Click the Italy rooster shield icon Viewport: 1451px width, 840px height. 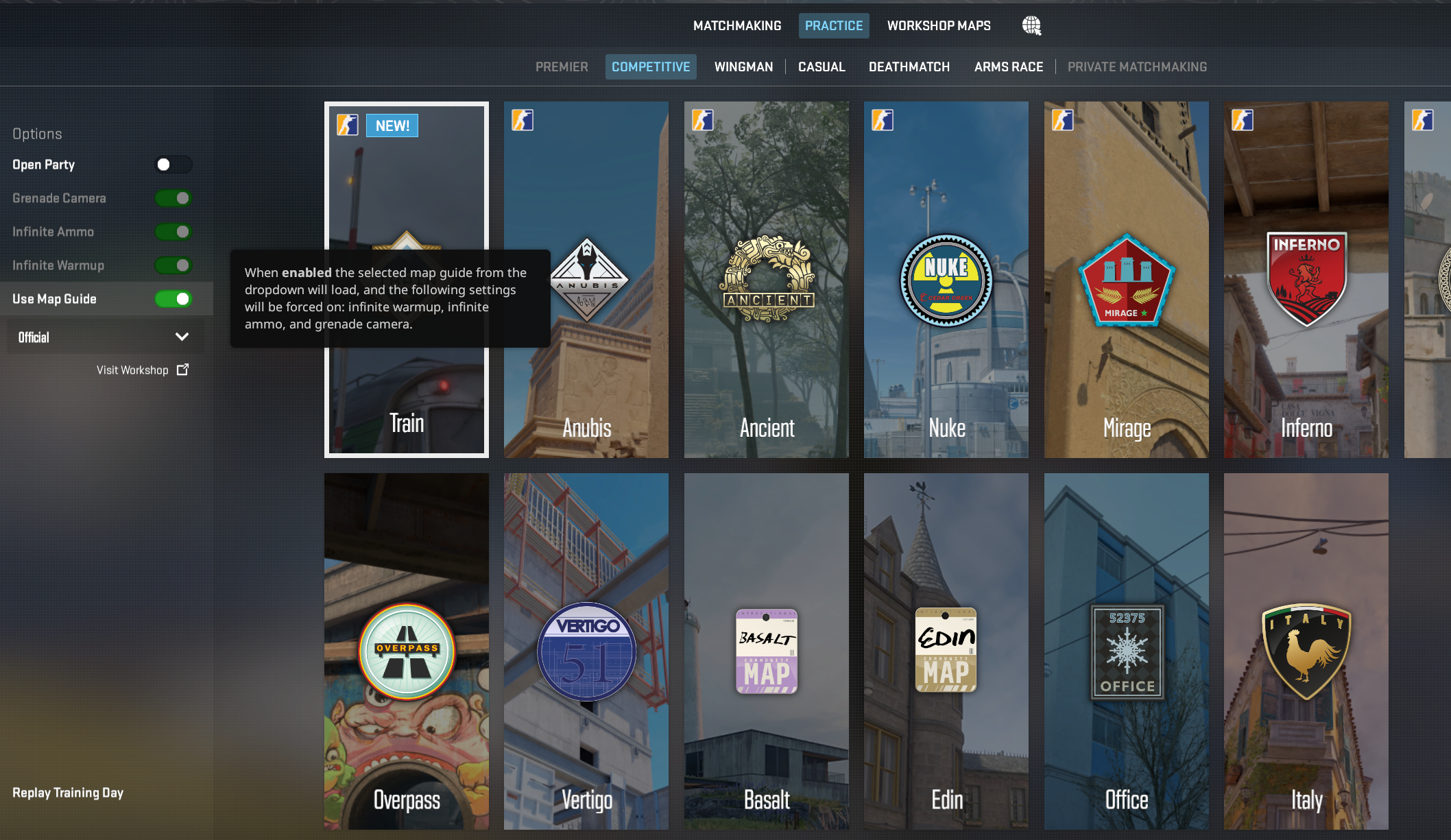pyautogui.click(x=1306, y=651)
